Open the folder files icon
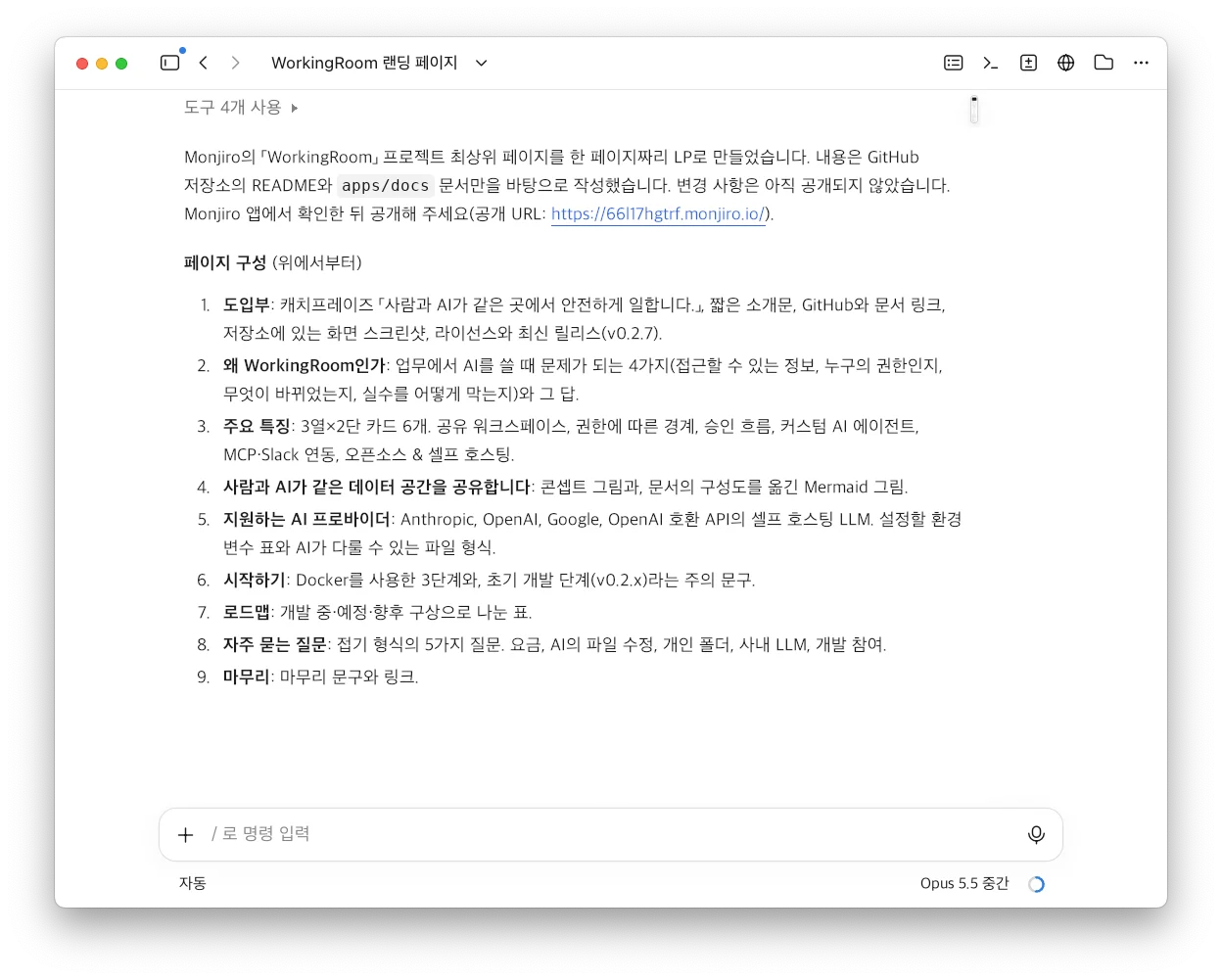Image resolution: width=1222 pixels, height=980 pixels. 1104,63
